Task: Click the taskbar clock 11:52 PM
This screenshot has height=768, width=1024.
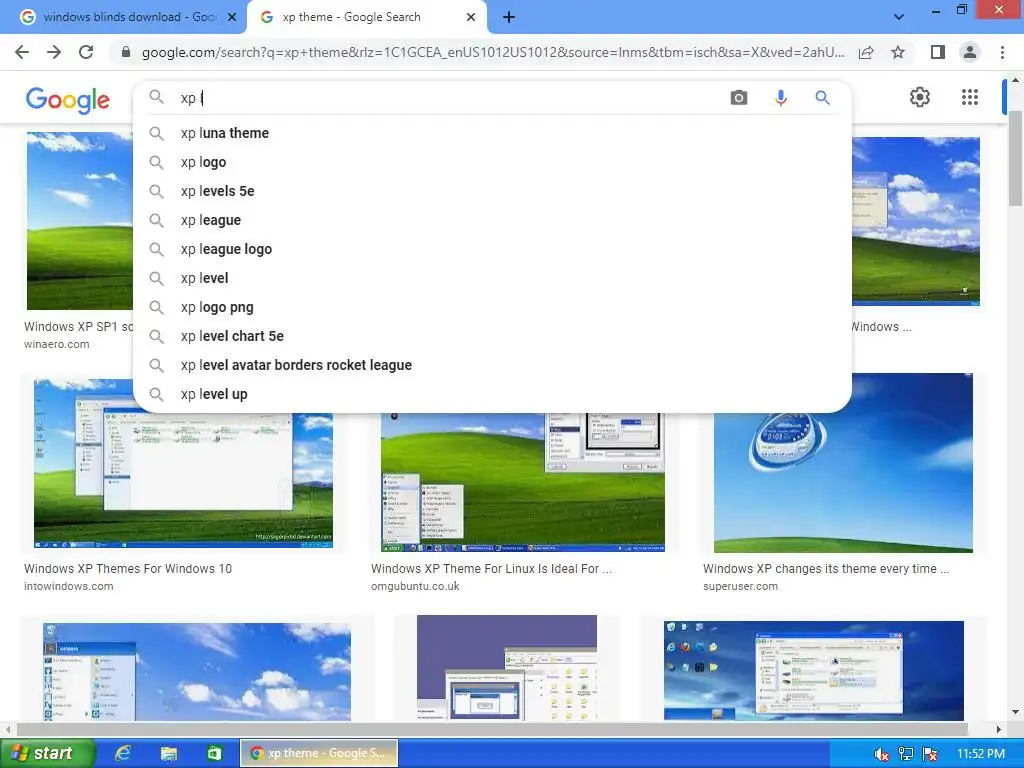Action: (981, 754)
